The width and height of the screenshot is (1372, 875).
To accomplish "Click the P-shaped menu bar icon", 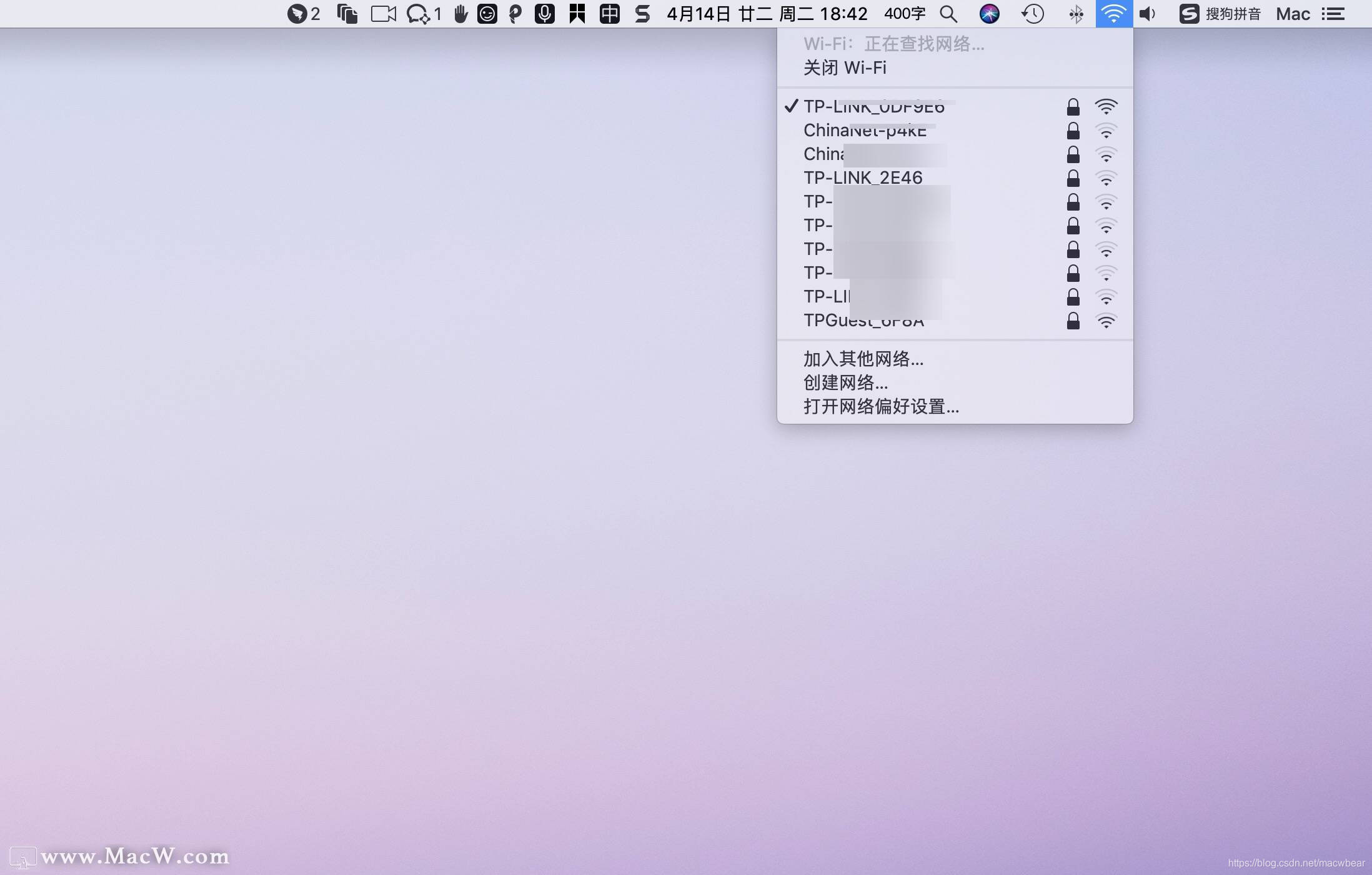I will 515,14.
